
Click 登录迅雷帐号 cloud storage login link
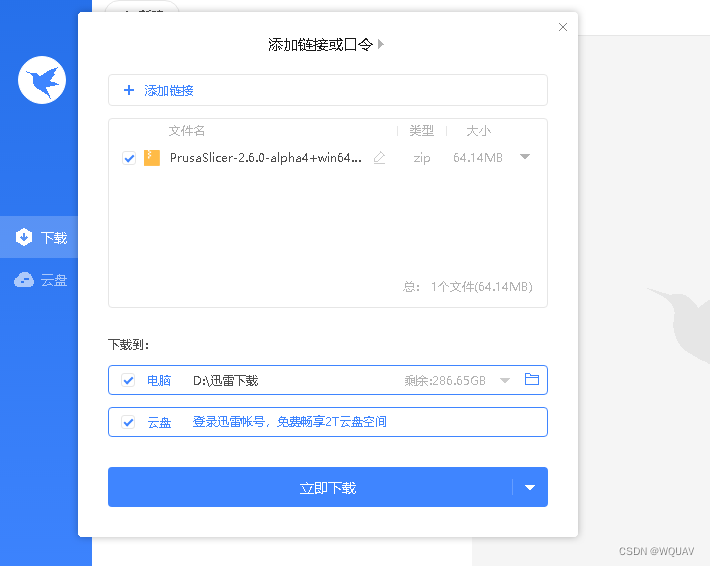point(289,422)
